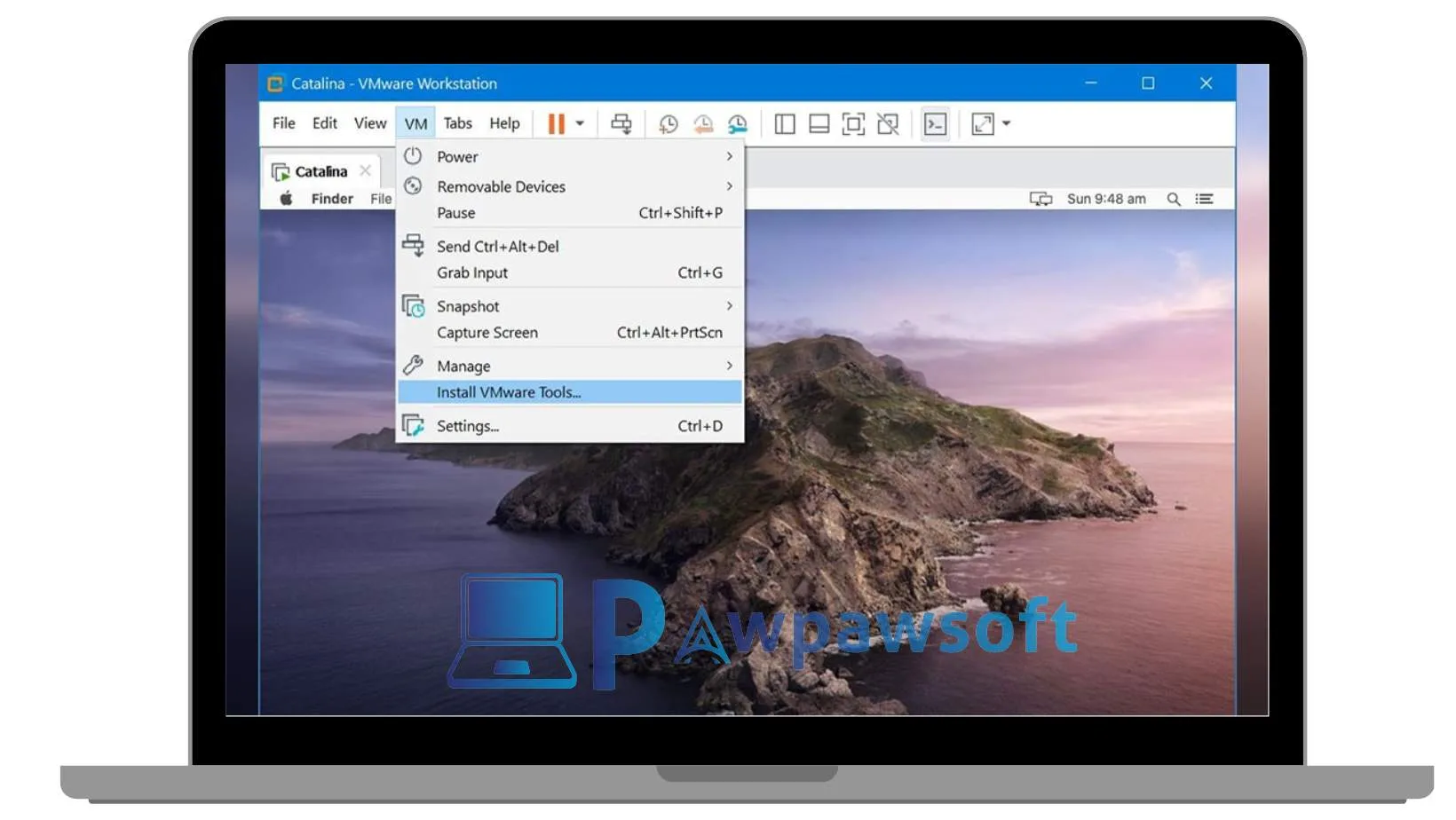The width and height of the screenshot is (1456, 820).
Task: Open the Finder menu in macOS guest
Action: (332, 199)
